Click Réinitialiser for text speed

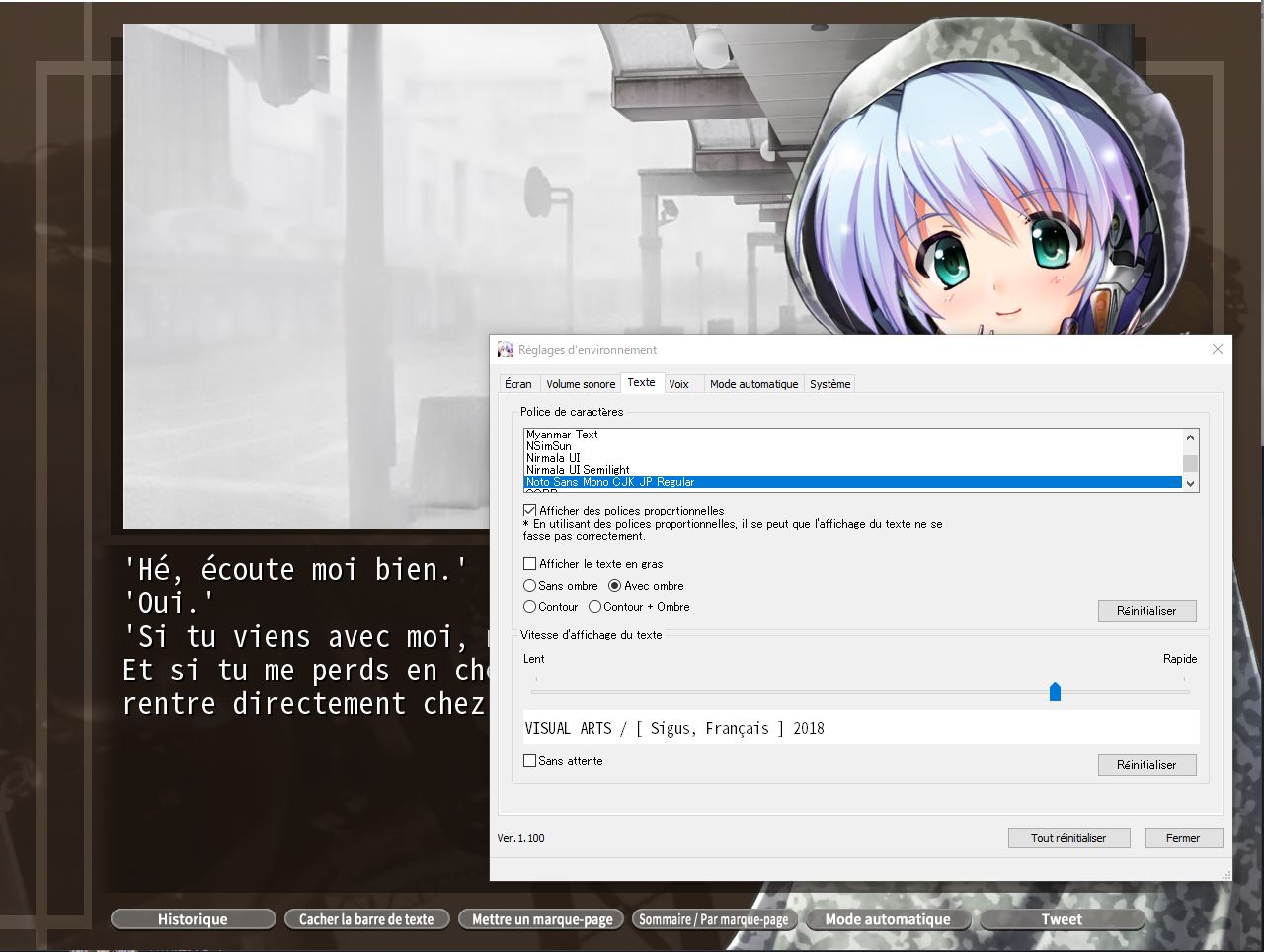[x=1146, y=765]
